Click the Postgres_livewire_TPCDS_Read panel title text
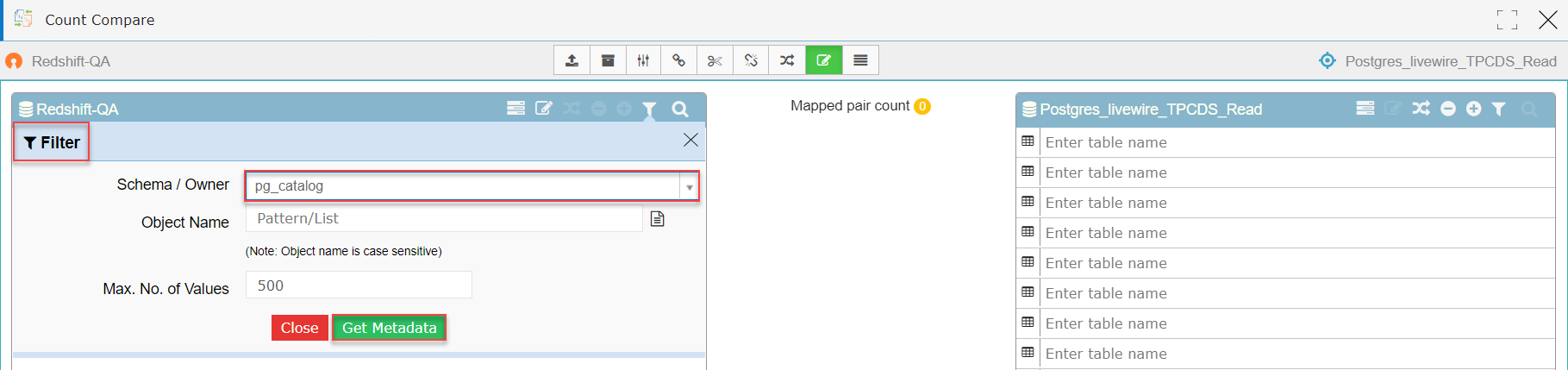 (1151, 110)
